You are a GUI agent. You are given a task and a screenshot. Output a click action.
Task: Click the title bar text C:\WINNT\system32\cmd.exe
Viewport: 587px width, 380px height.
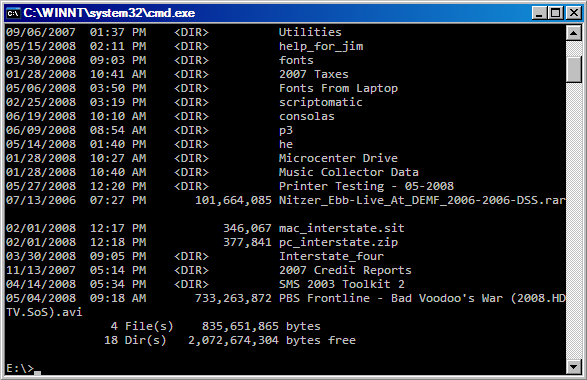[x=109, y=13]
